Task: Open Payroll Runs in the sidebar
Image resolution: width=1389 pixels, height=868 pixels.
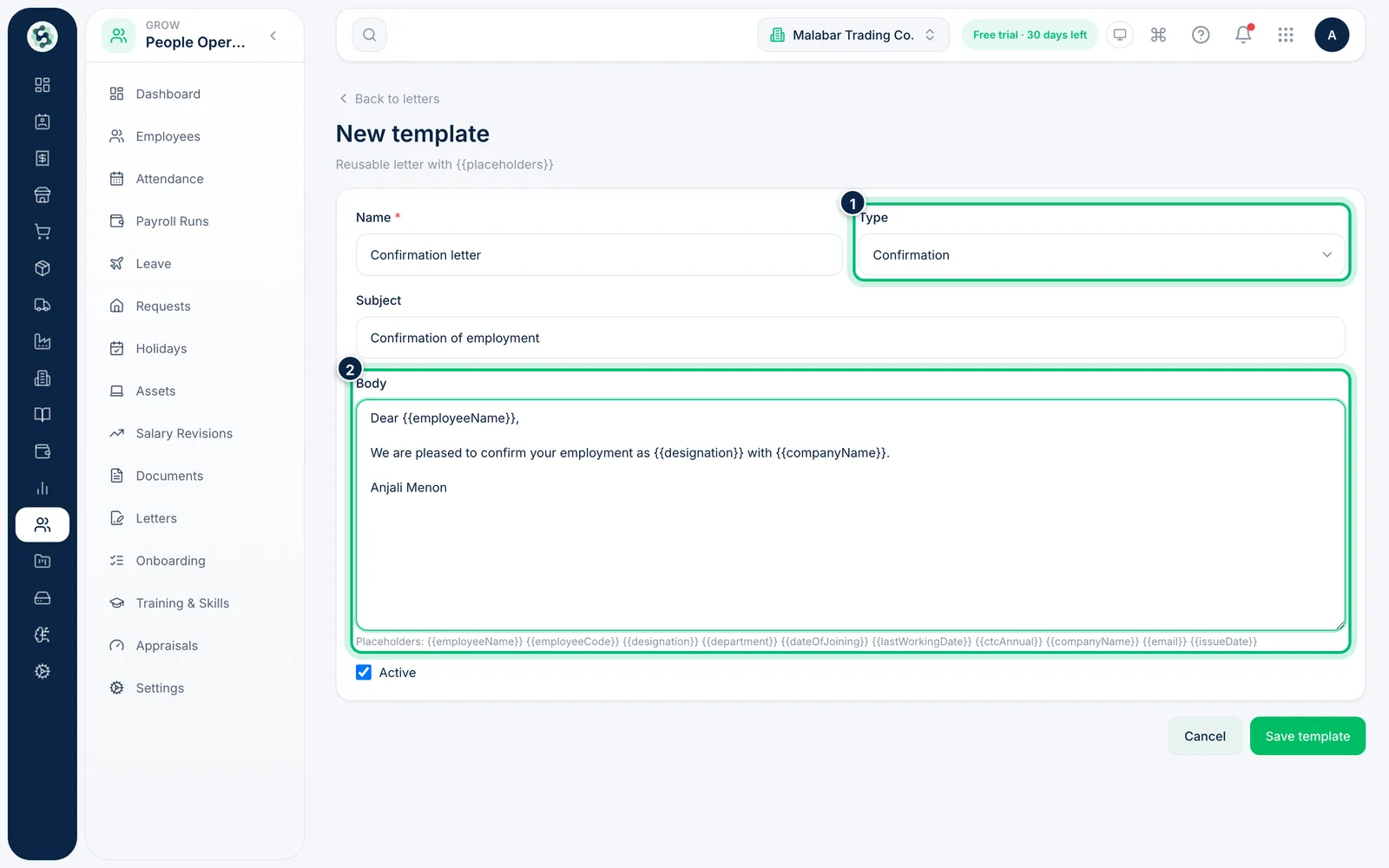Action: tap(194, 221)
